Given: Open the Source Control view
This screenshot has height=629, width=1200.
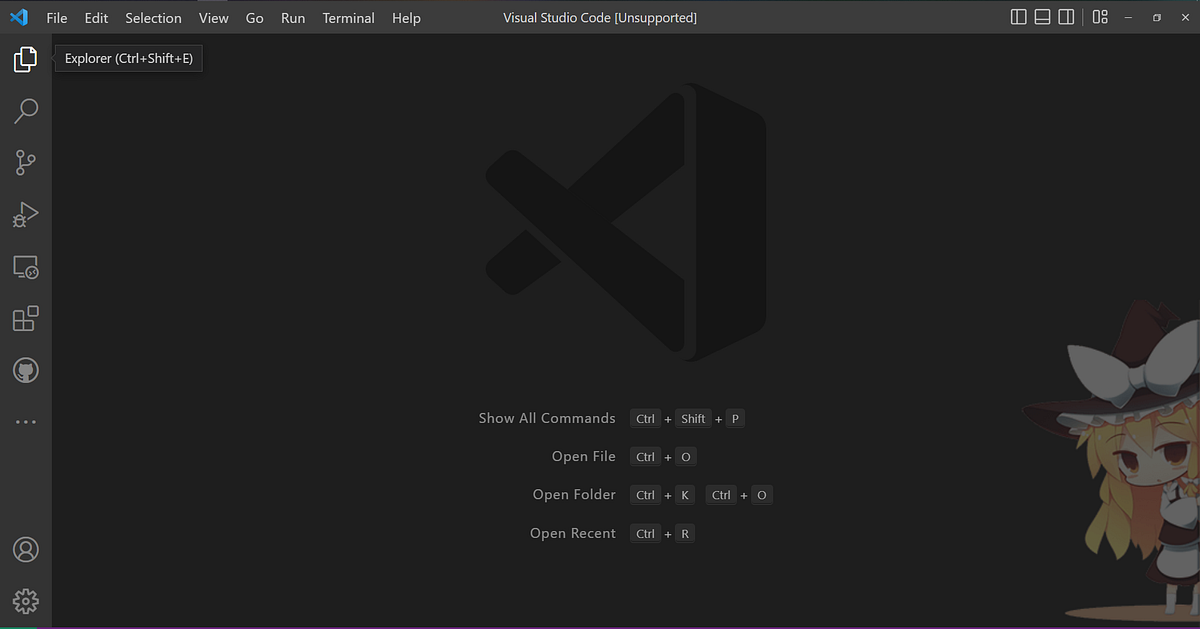Looking at the screenshot, I should point(25,162).
